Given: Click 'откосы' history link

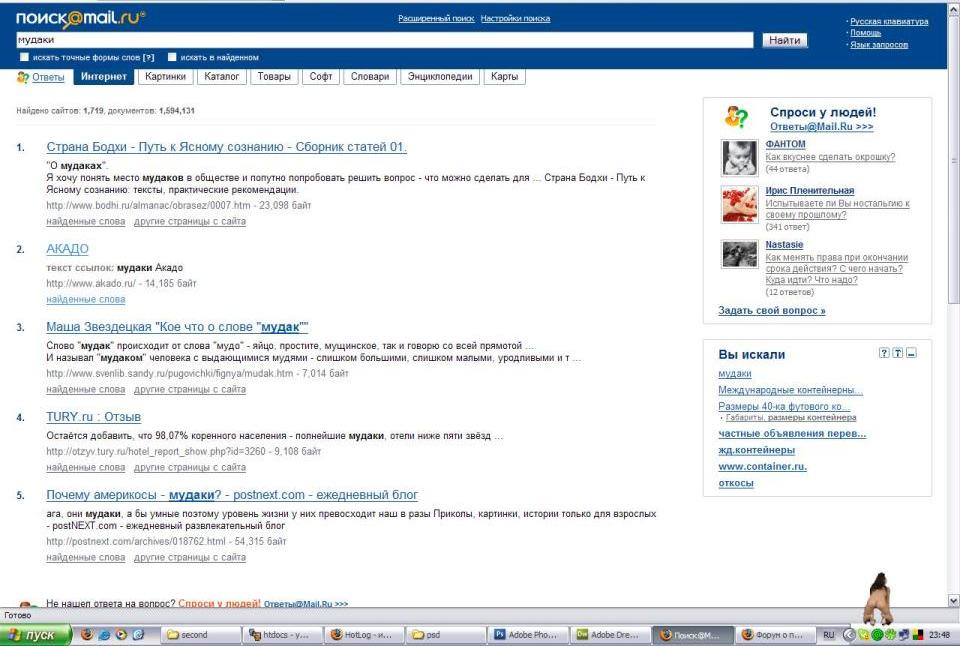Looking at the screenshot, I should 736,483.
